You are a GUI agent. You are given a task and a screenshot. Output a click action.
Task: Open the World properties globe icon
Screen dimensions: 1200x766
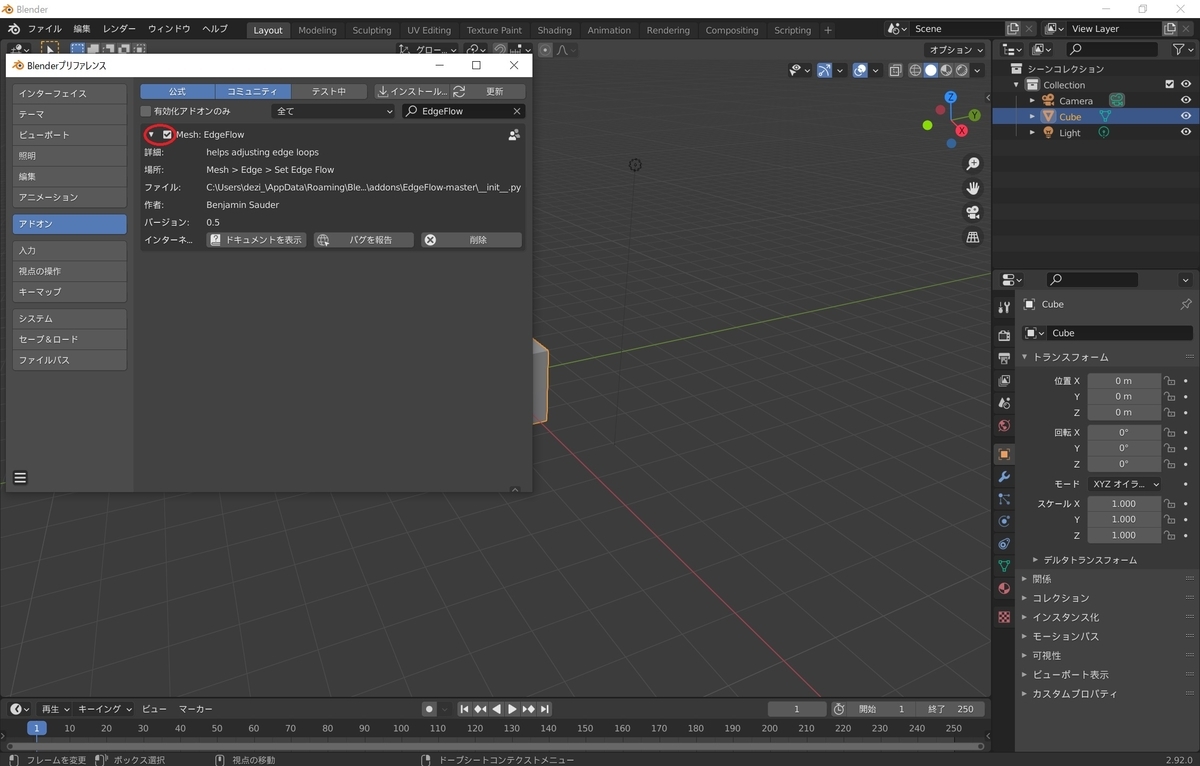[x=1003, y=425]
